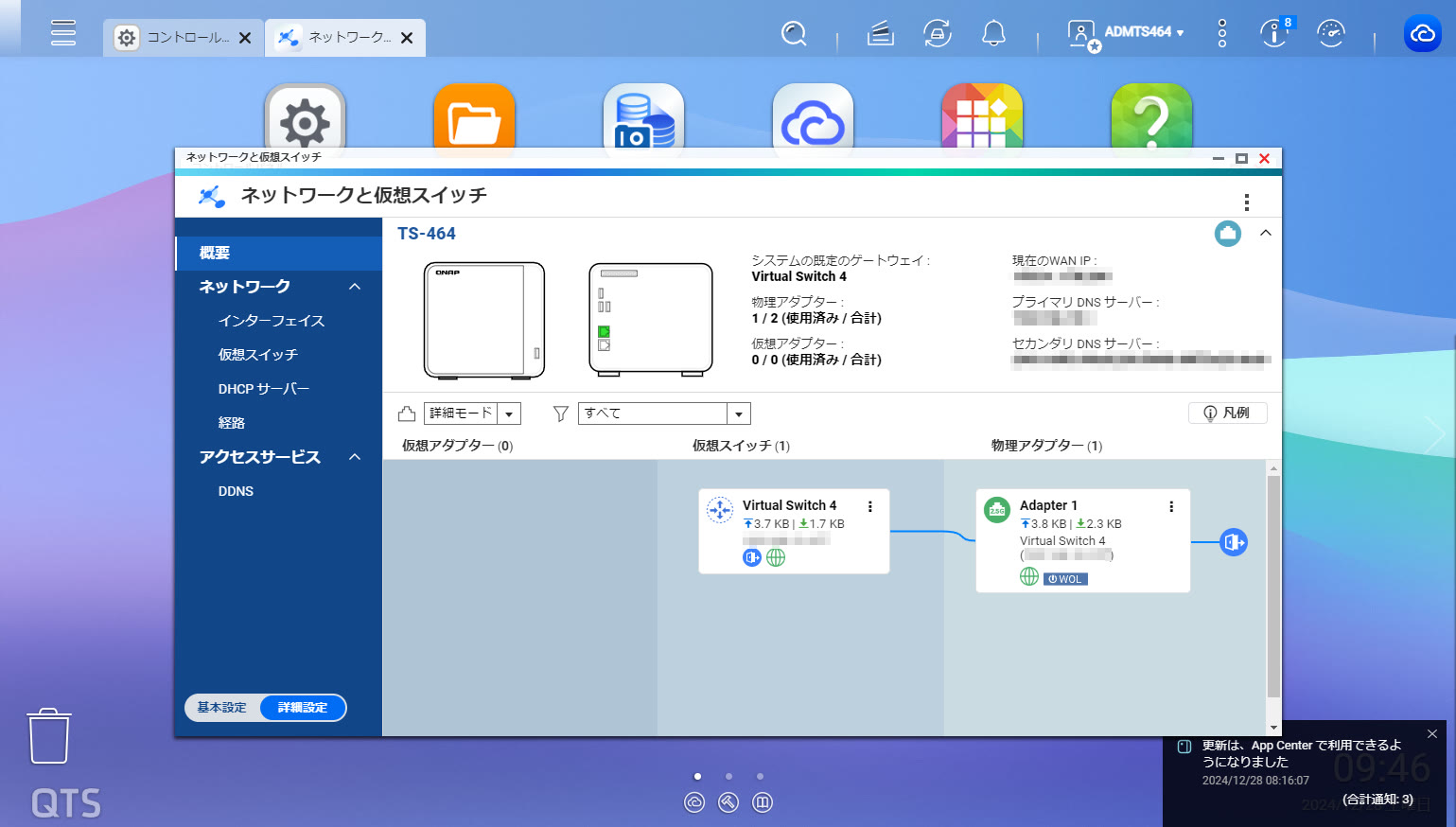Image resolution: width=1456 pixels, height=827 pixels.
Task: Open the すべて filter dropdown
Action: point(664,413)
